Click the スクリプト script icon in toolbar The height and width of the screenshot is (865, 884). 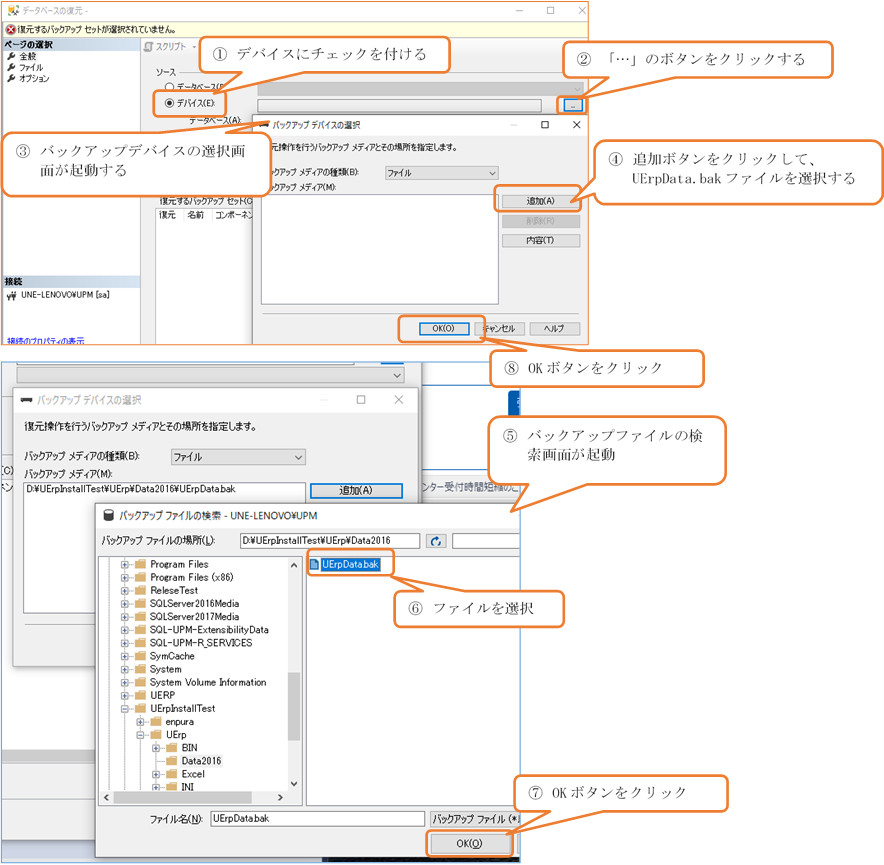coord(148,47)
